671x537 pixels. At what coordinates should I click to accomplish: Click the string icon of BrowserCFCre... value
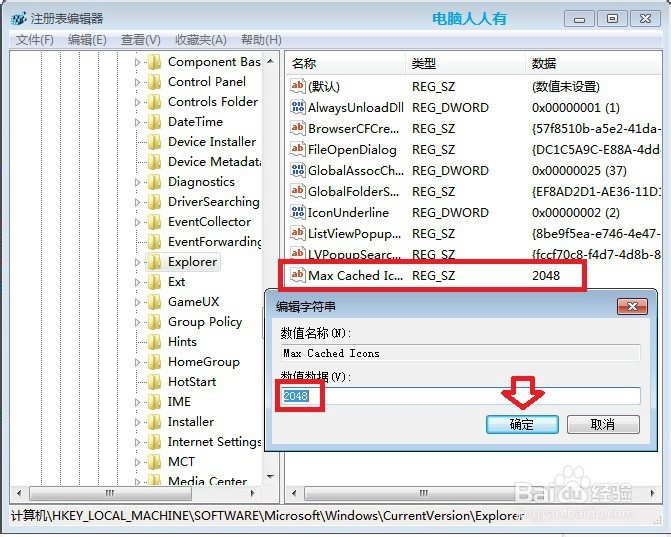click(x=297, y=128)
